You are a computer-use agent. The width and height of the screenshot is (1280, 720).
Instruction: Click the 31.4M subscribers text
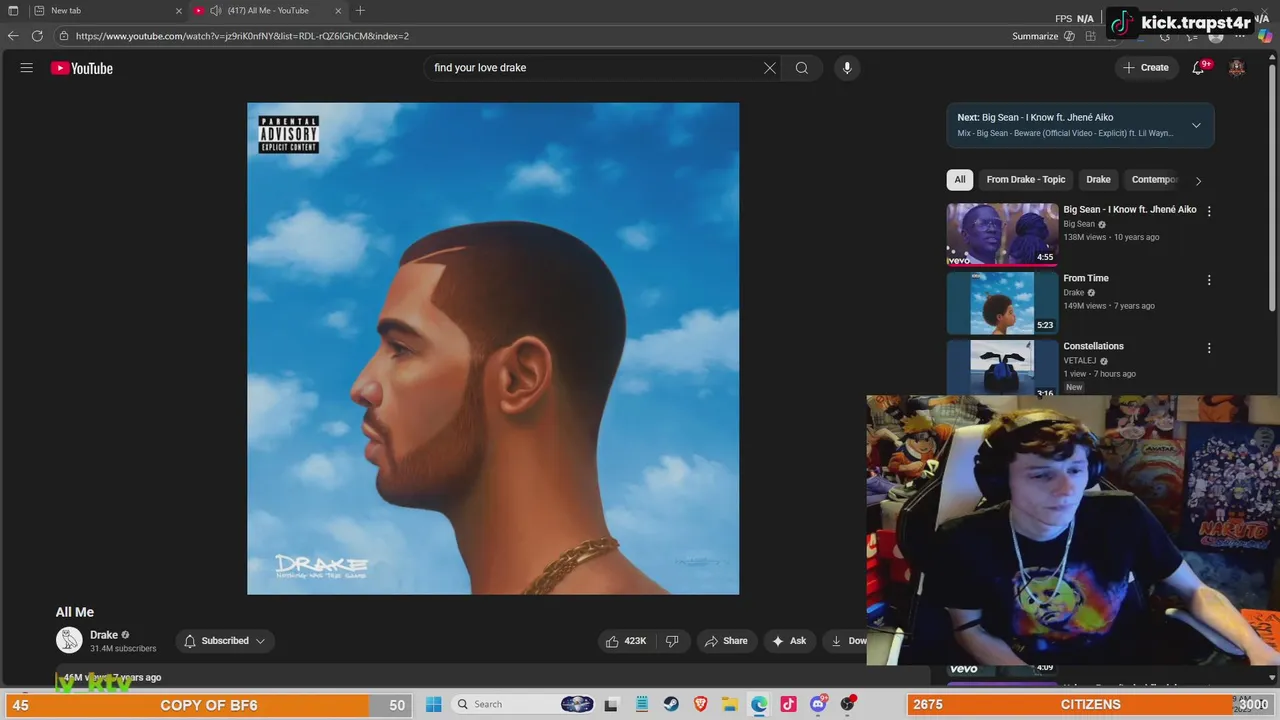click(123, 649)
